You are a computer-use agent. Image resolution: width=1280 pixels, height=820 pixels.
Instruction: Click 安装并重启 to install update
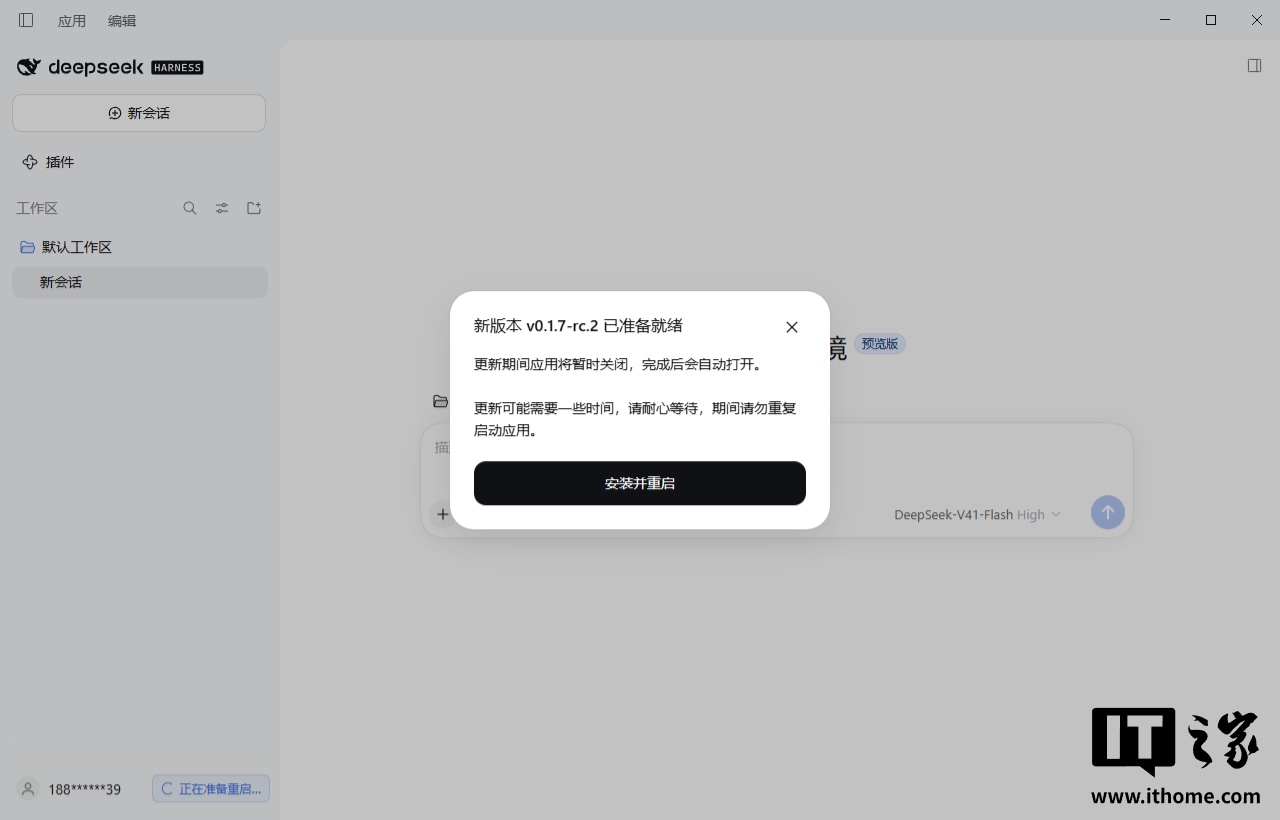(640, 483)
